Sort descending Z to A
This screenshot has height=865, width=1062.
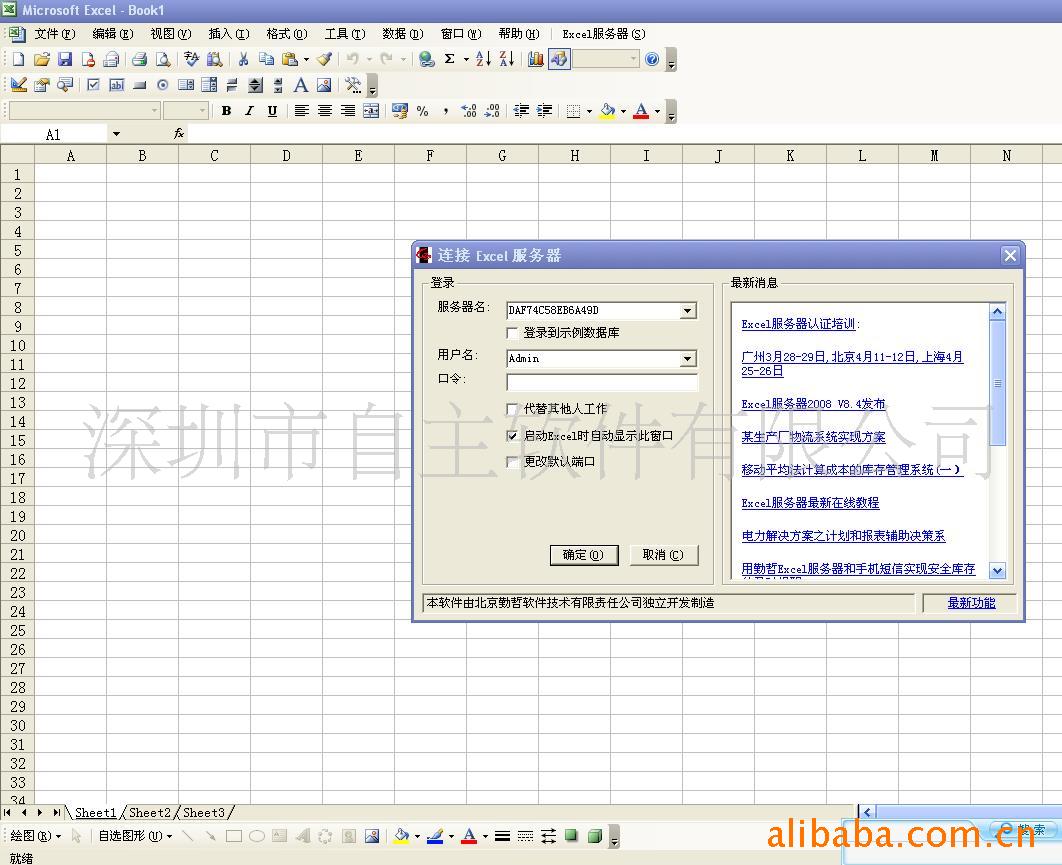click(507, 60)
